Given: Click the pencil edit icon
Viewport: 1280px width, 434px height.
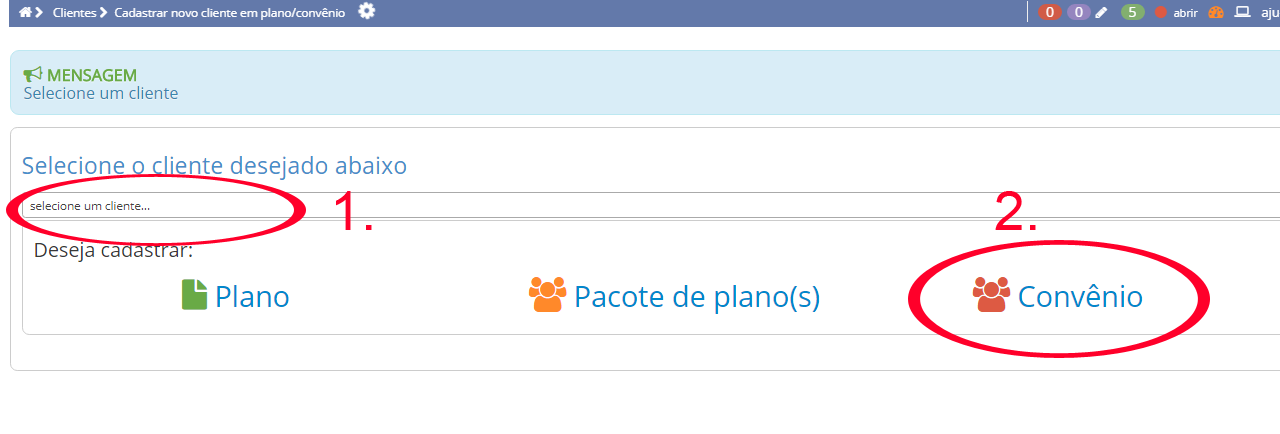Looking at the screenshot, I should 1102,13.
